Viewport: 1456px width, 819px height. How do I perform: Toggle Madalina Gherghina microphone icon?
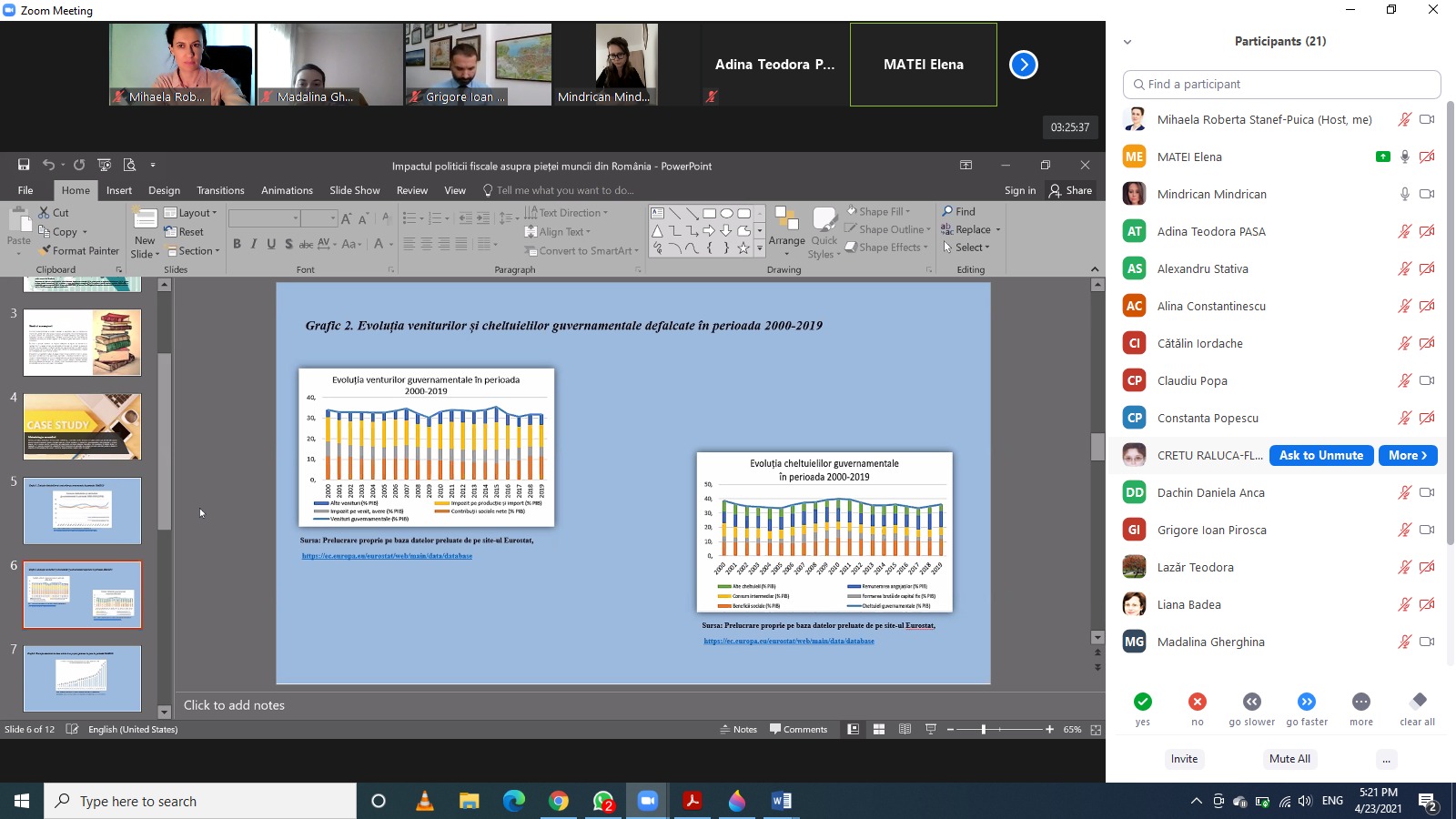[1405, 642]
